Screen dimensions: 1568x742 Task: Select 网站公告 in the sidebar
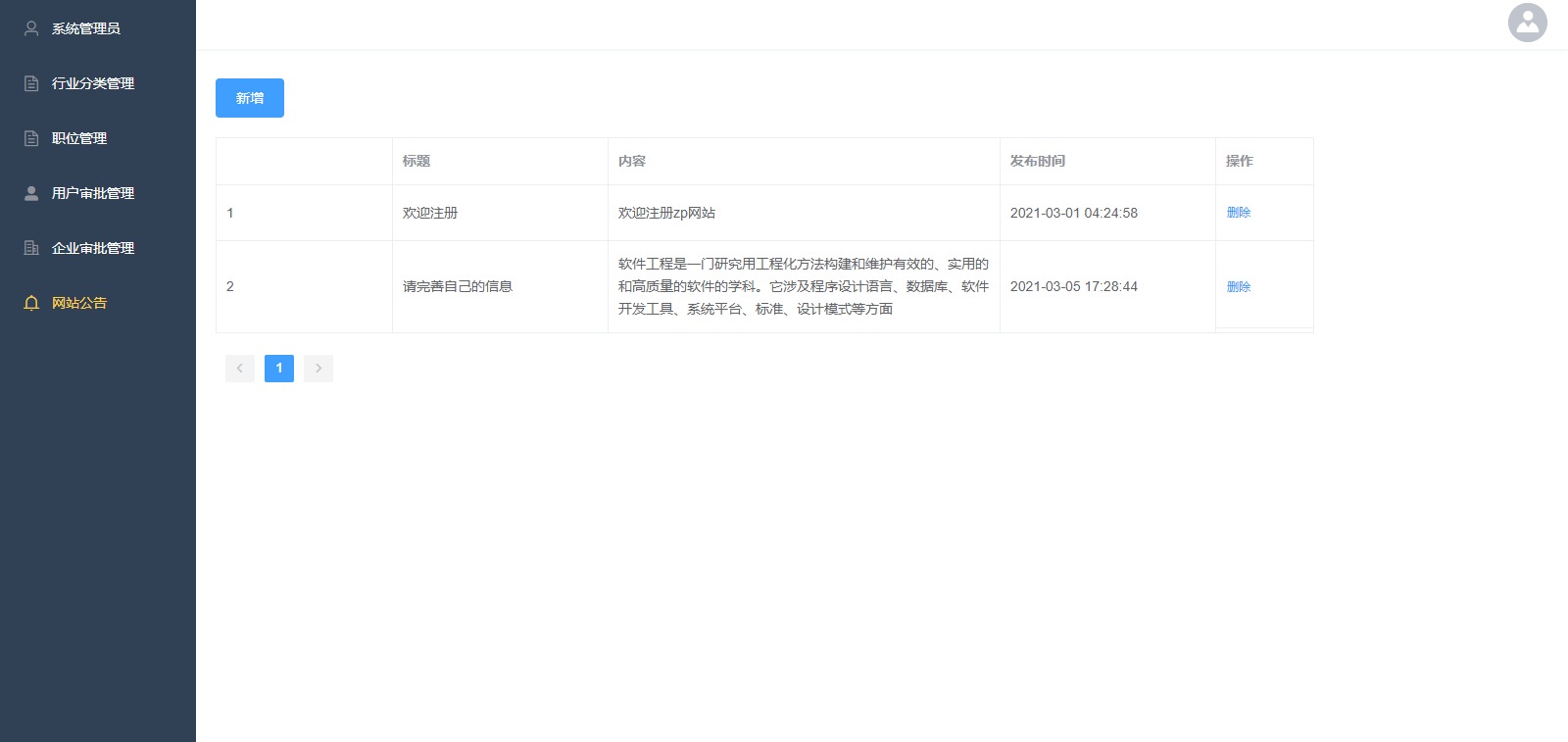98,303
